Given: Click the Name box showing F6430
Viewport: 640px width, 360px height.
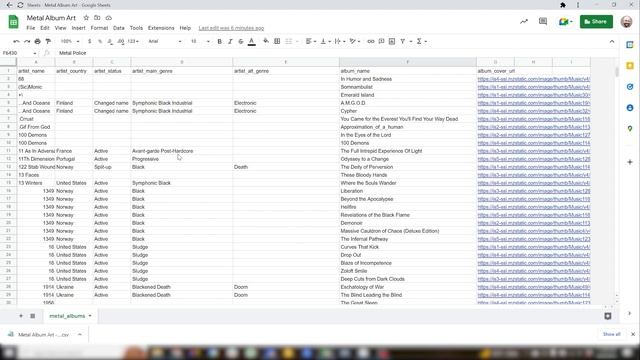Looking at the screenshot, I should pyautogui.click(x=19, y=53).
